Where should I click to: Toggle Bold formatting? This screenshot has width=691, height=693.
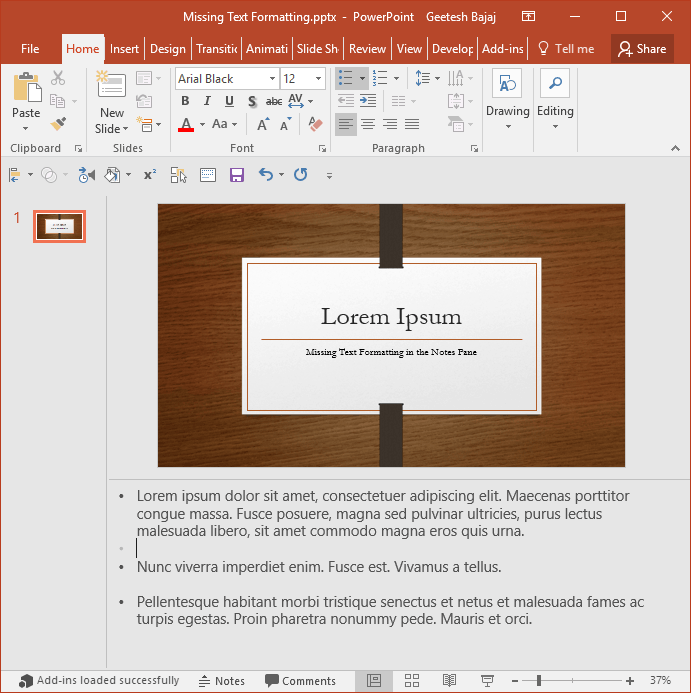coord(185,101)
